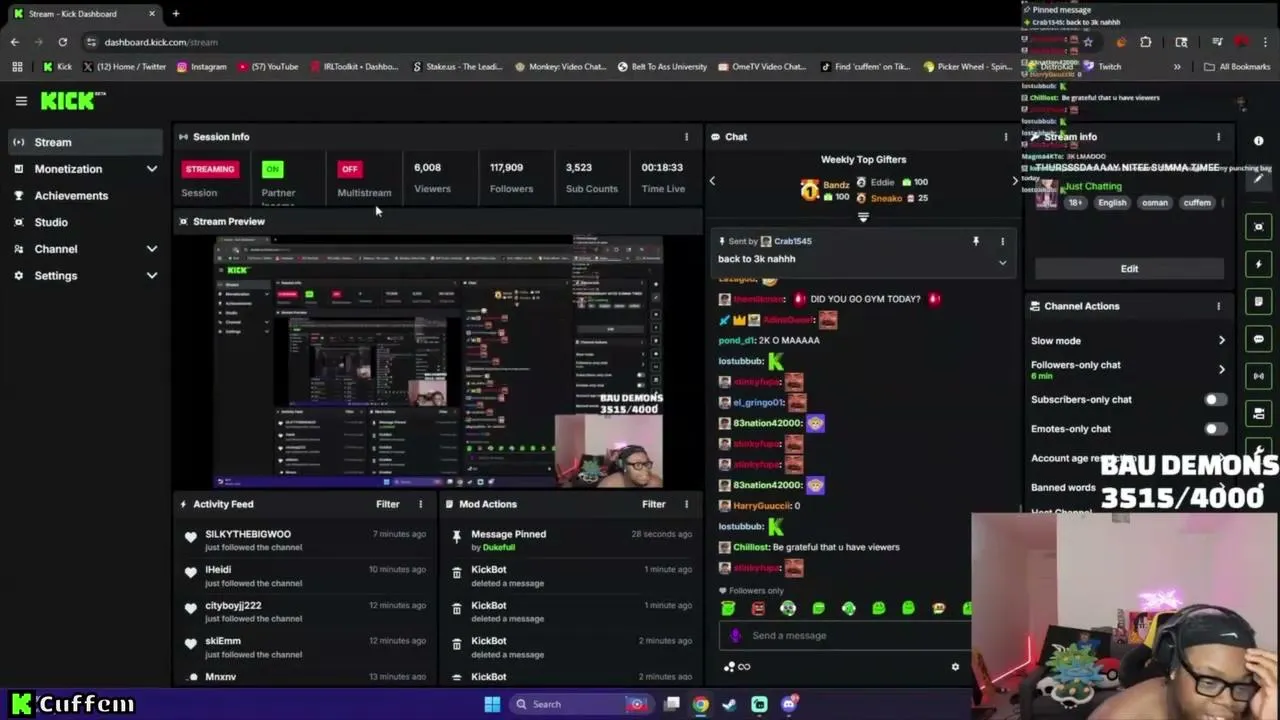Click the Multistream OFF badge
1280x720 pixels.
(350, 169)
